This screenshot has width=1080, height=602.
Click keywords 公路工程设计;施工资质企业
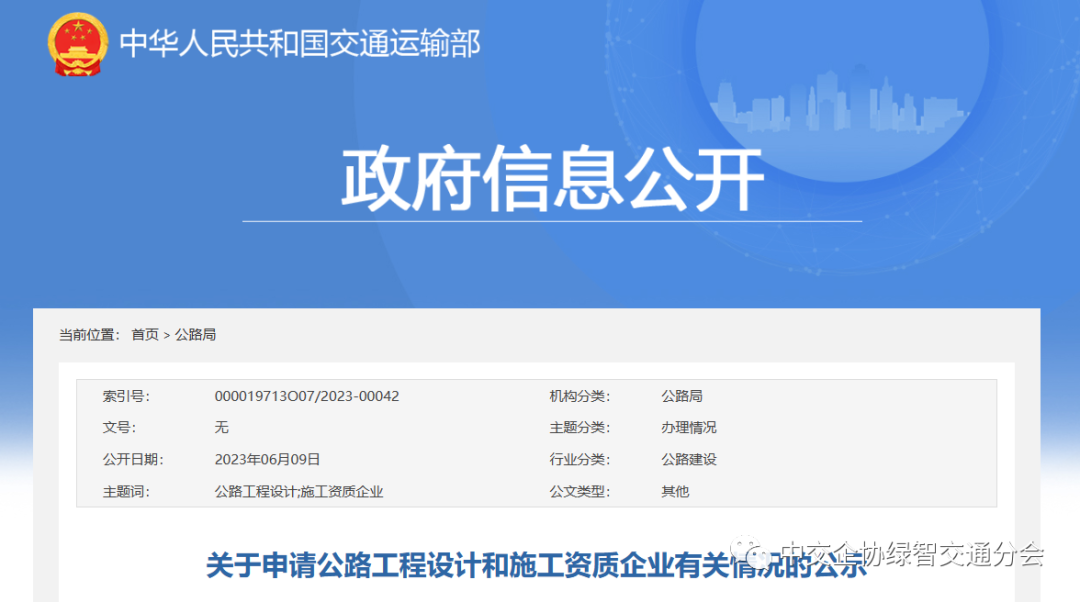pos(298,492)
